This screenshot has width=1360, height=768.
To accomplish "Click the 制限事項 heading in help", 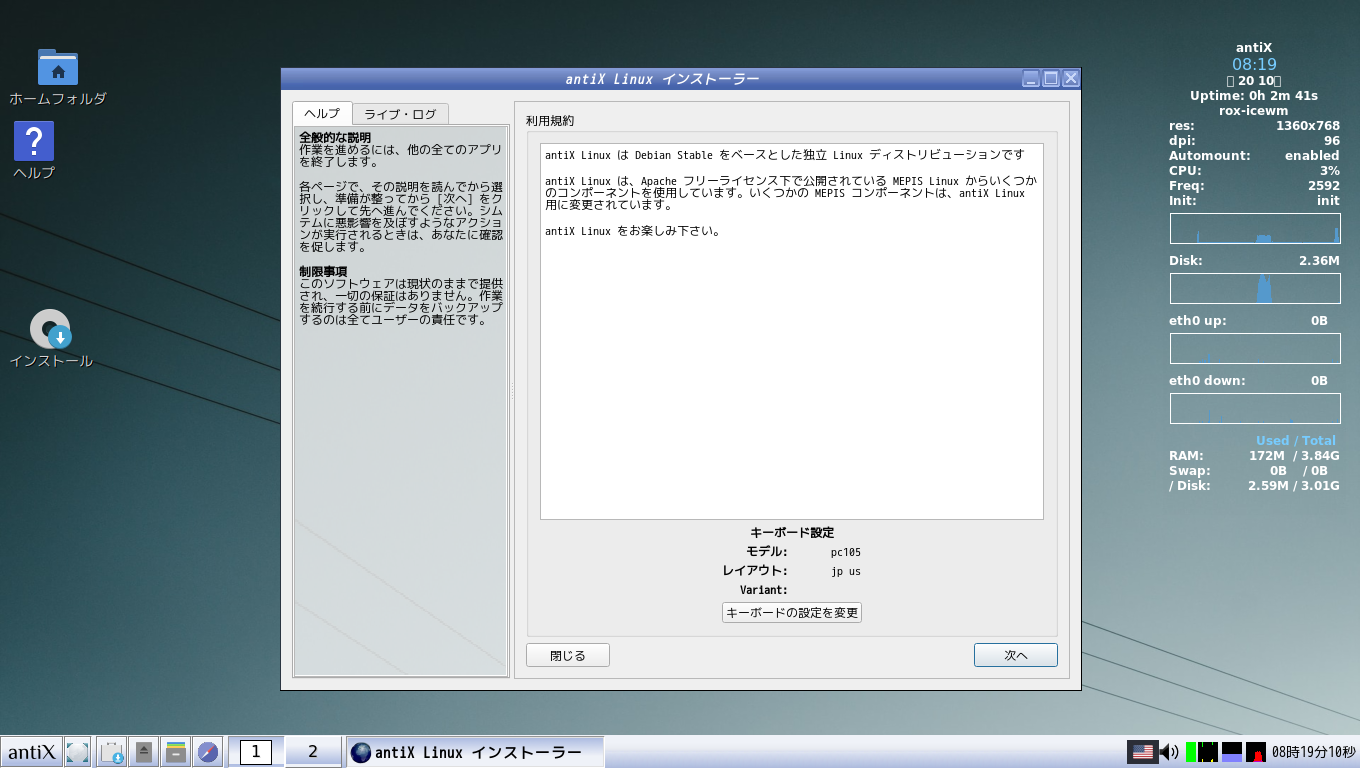I will pos(323,272).
